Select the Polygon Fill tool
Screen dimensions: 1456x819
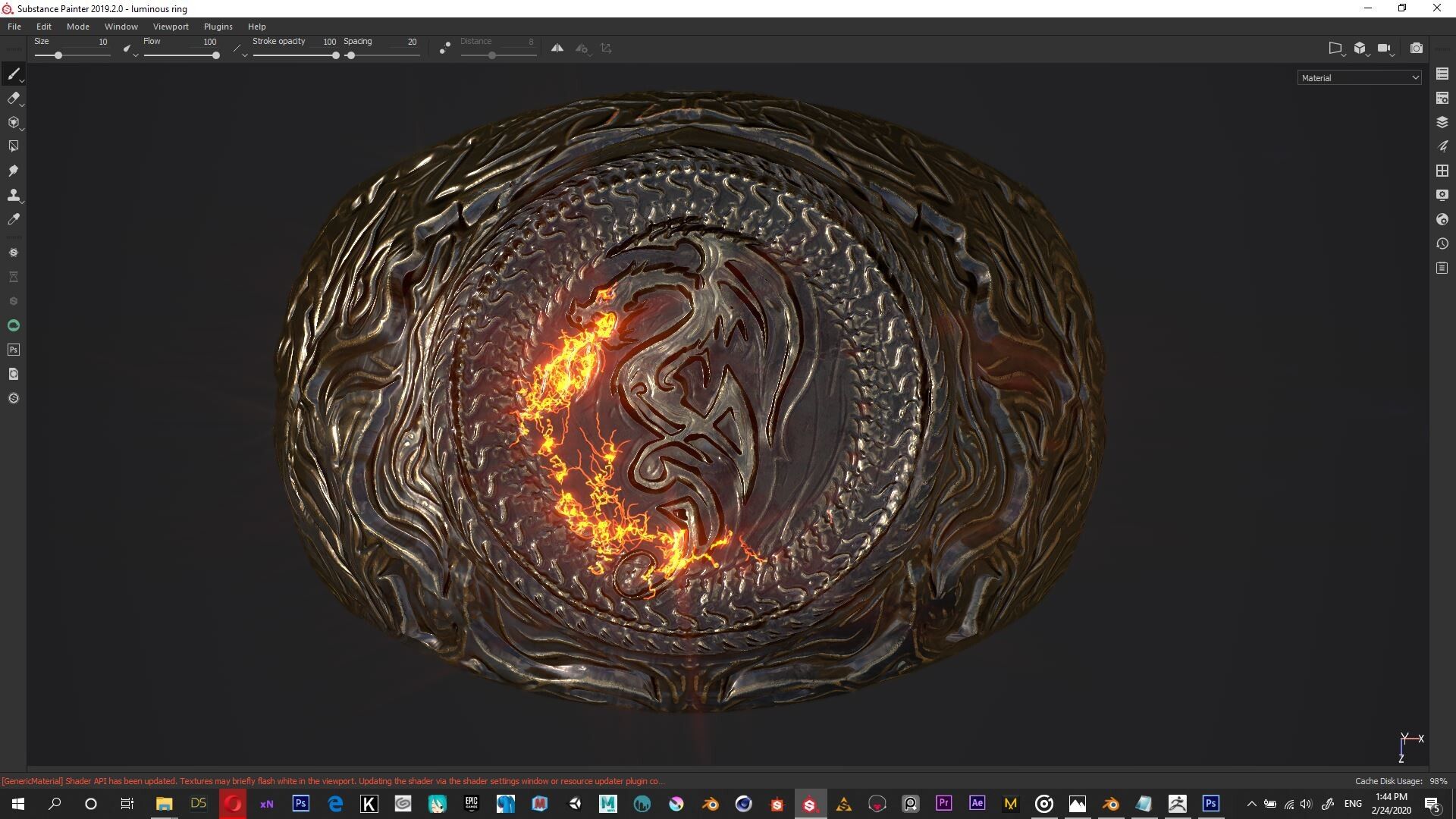coord(13,146)
